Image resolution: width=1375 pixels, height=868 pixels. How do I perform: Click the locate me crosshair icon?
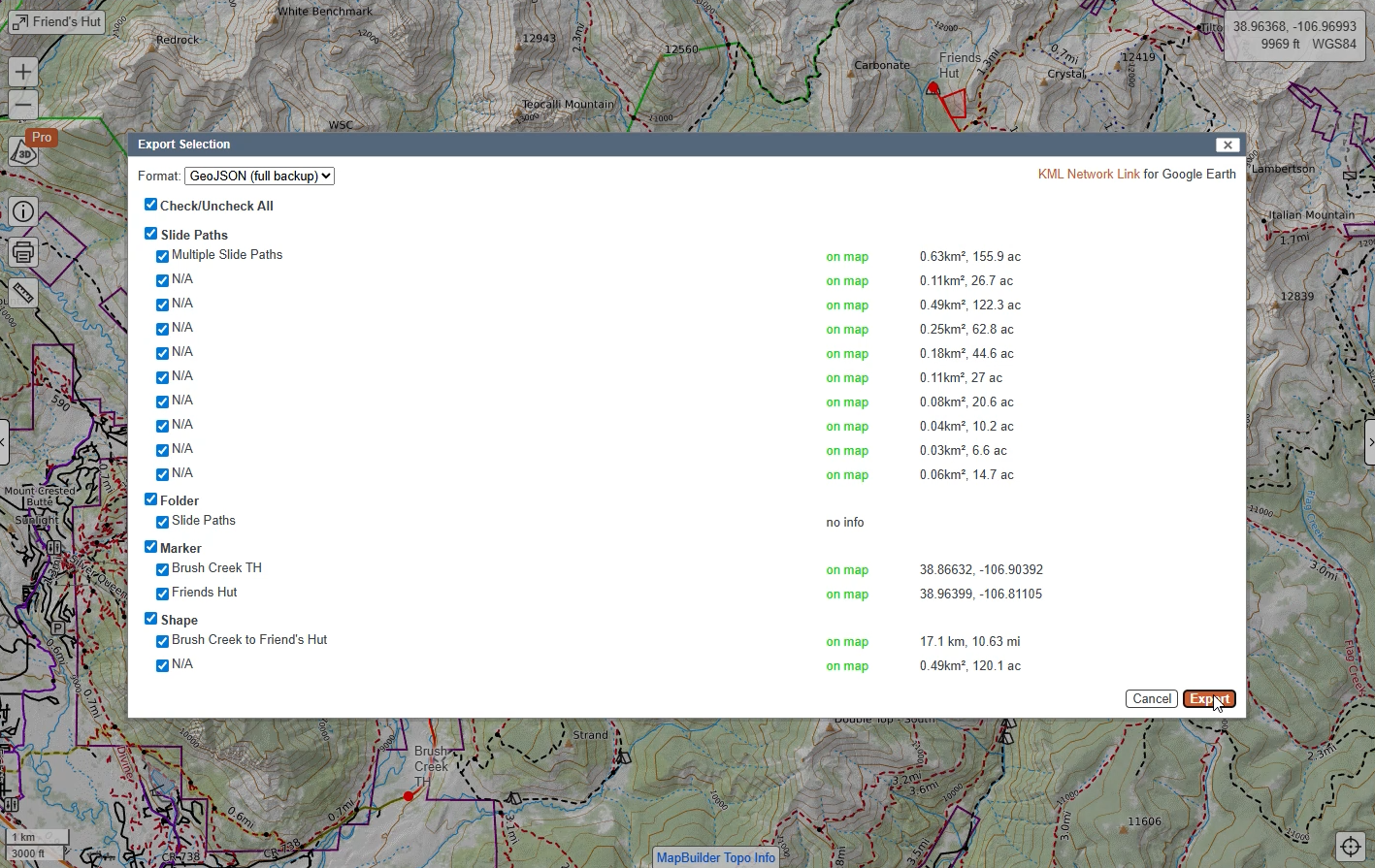tap(1351, 847)
